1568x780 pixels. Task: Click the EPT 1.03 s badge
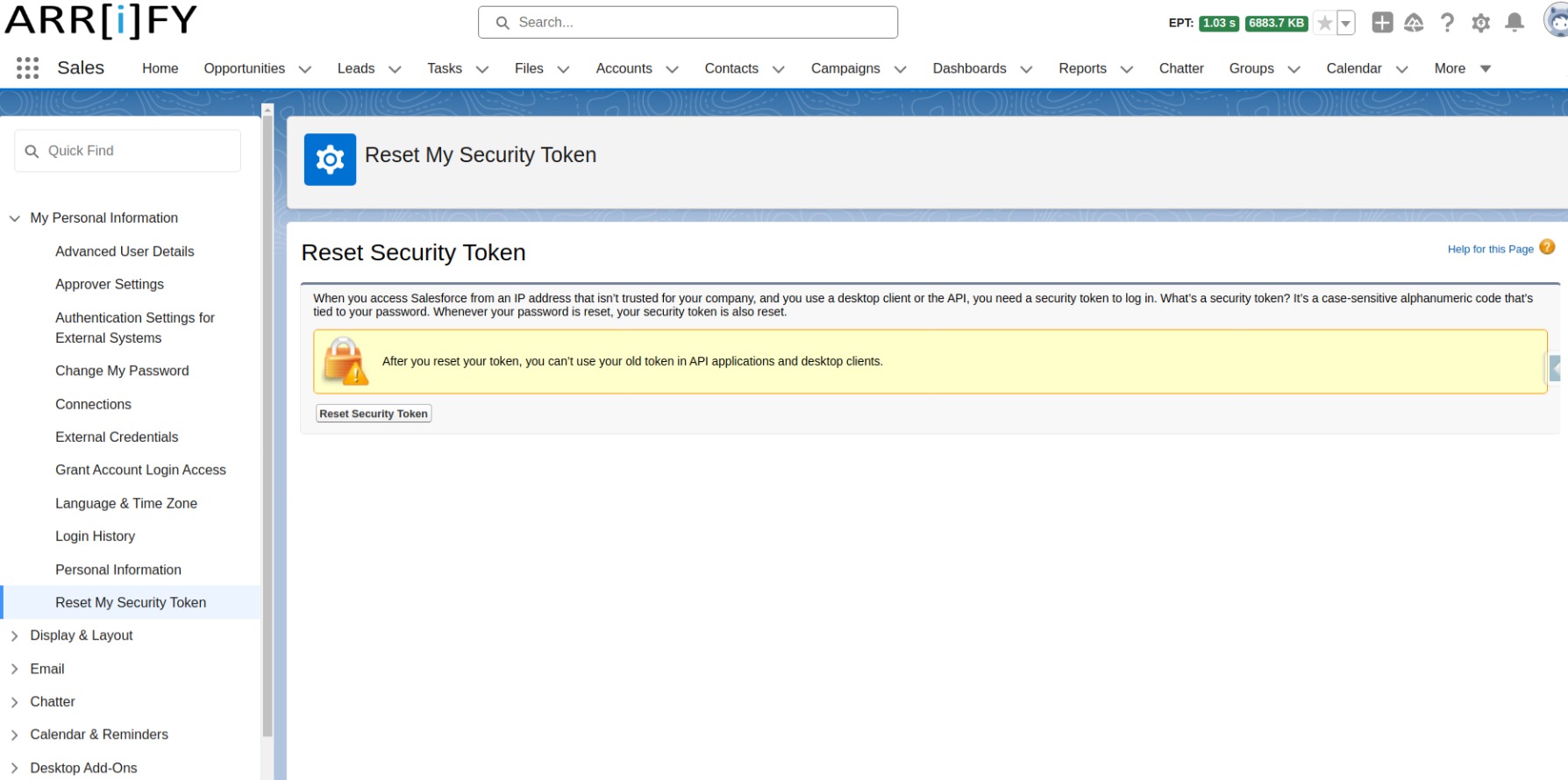click(1219, 23)
